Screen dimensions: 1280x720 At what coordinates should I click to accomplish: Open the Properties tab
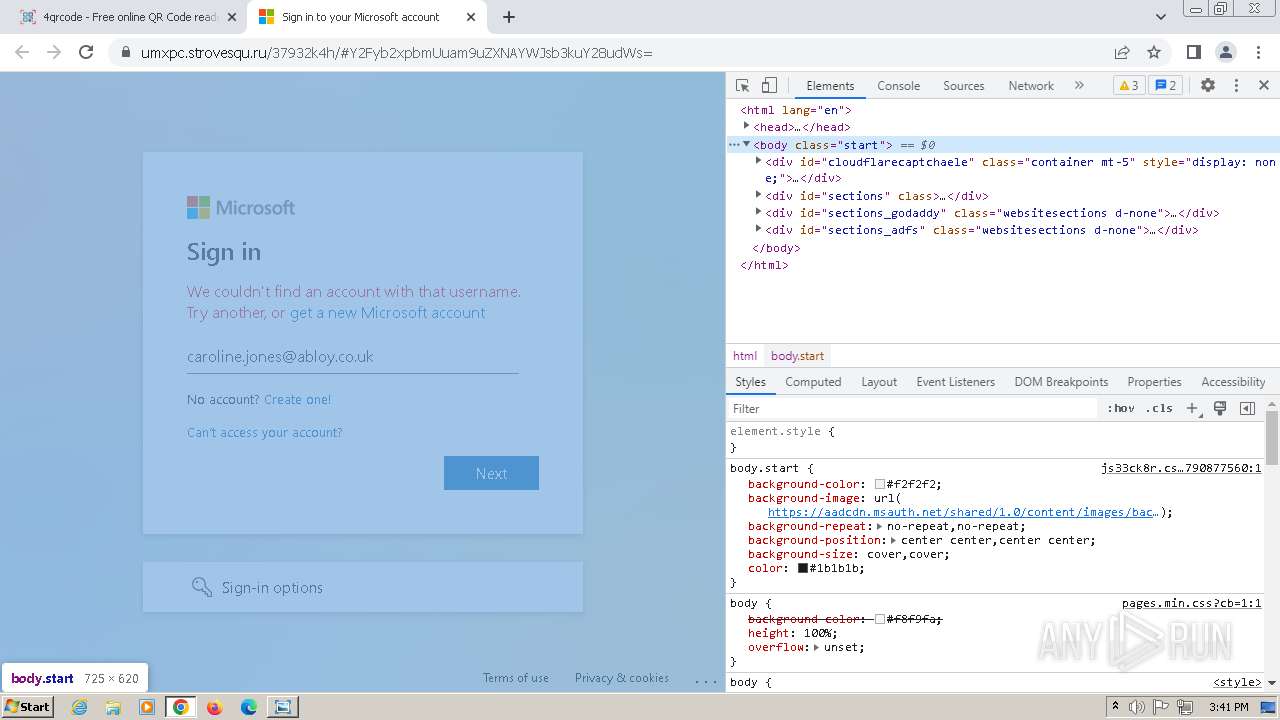coord(1154,382)
